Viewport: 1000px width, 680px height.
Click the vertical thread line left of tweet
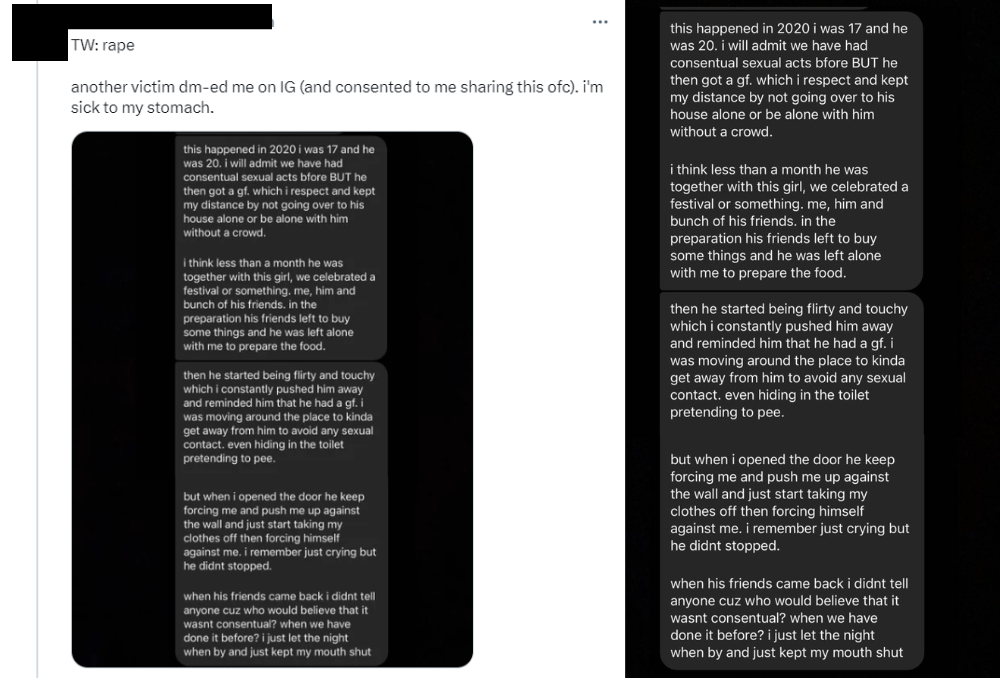pyautogui.click(x=37, y=370)
